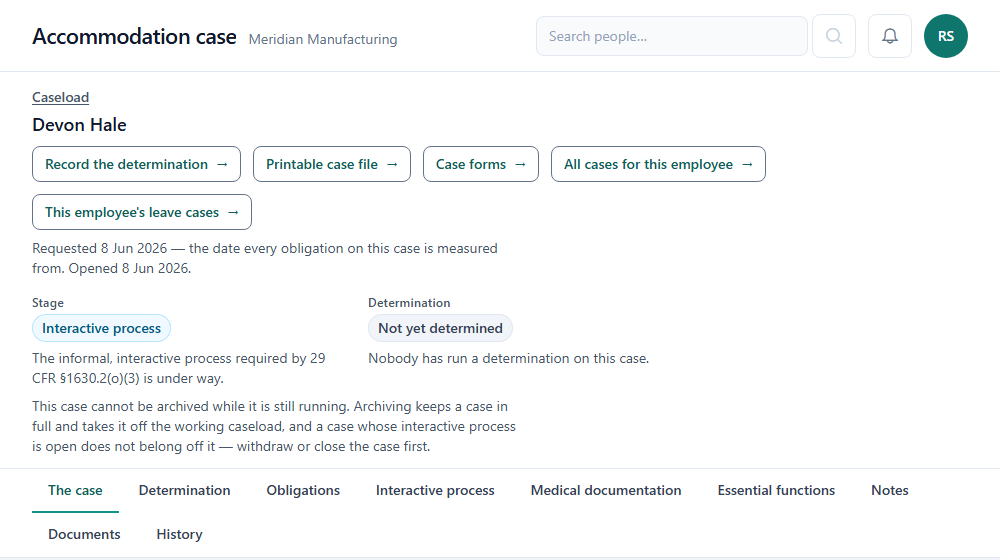The height and width of the screenshot is (560, 1000).
Task: Click the Not yet determined badge
Action: [x=440, y=328]
